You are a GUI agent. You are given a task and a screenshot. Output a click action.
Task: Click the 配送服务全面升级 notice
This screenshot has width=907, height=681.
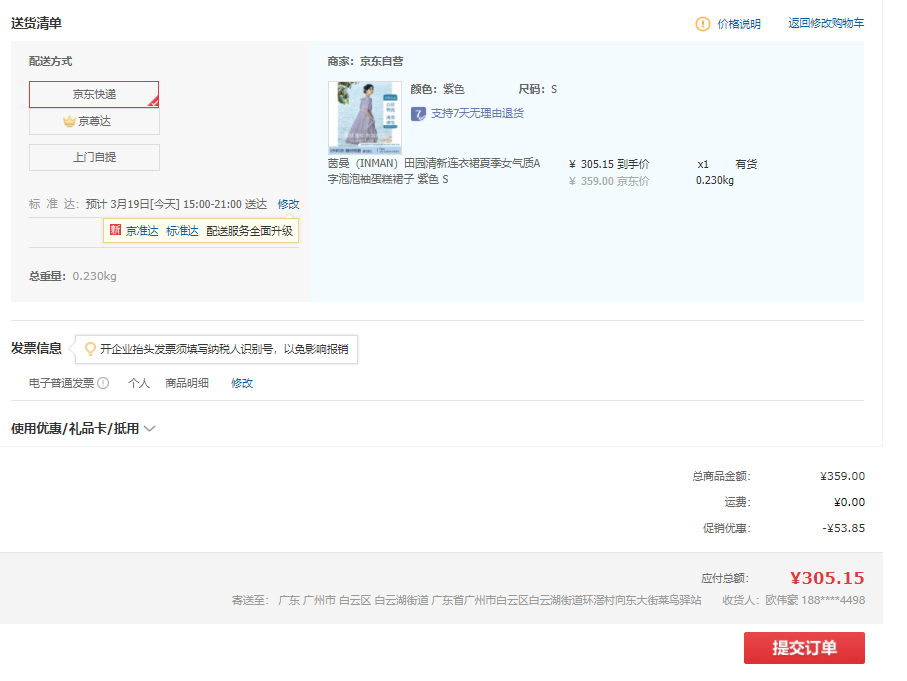point(249,231)
